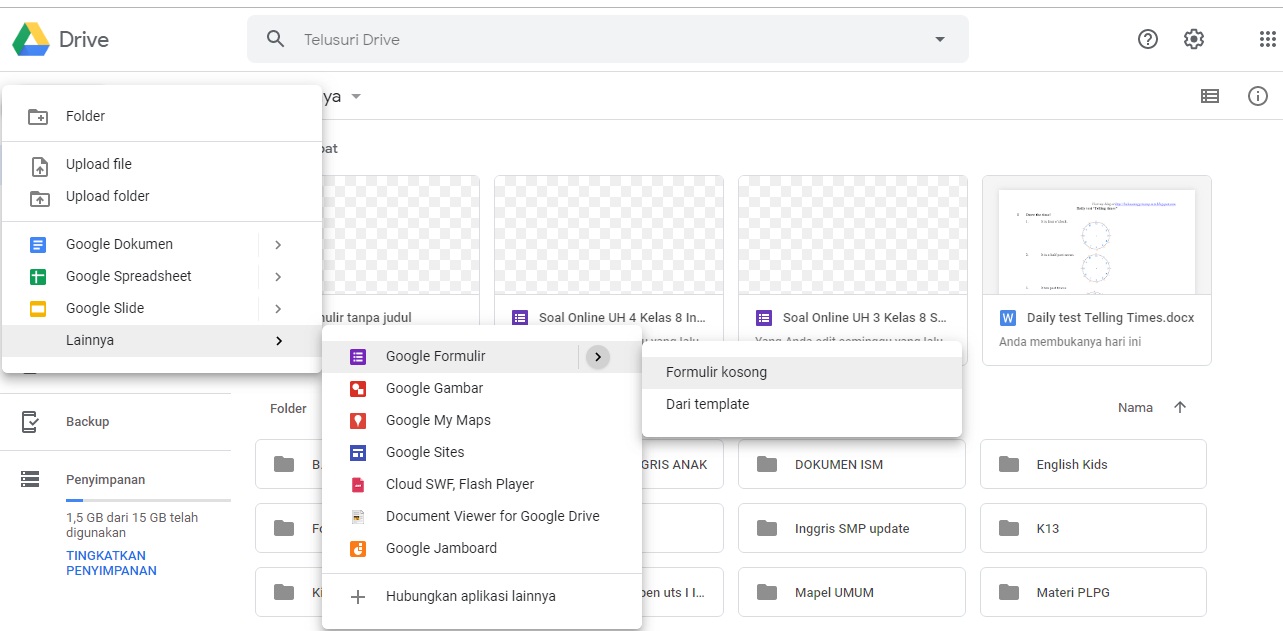
Task: Select Dari template option
Action: coord(707,404)
